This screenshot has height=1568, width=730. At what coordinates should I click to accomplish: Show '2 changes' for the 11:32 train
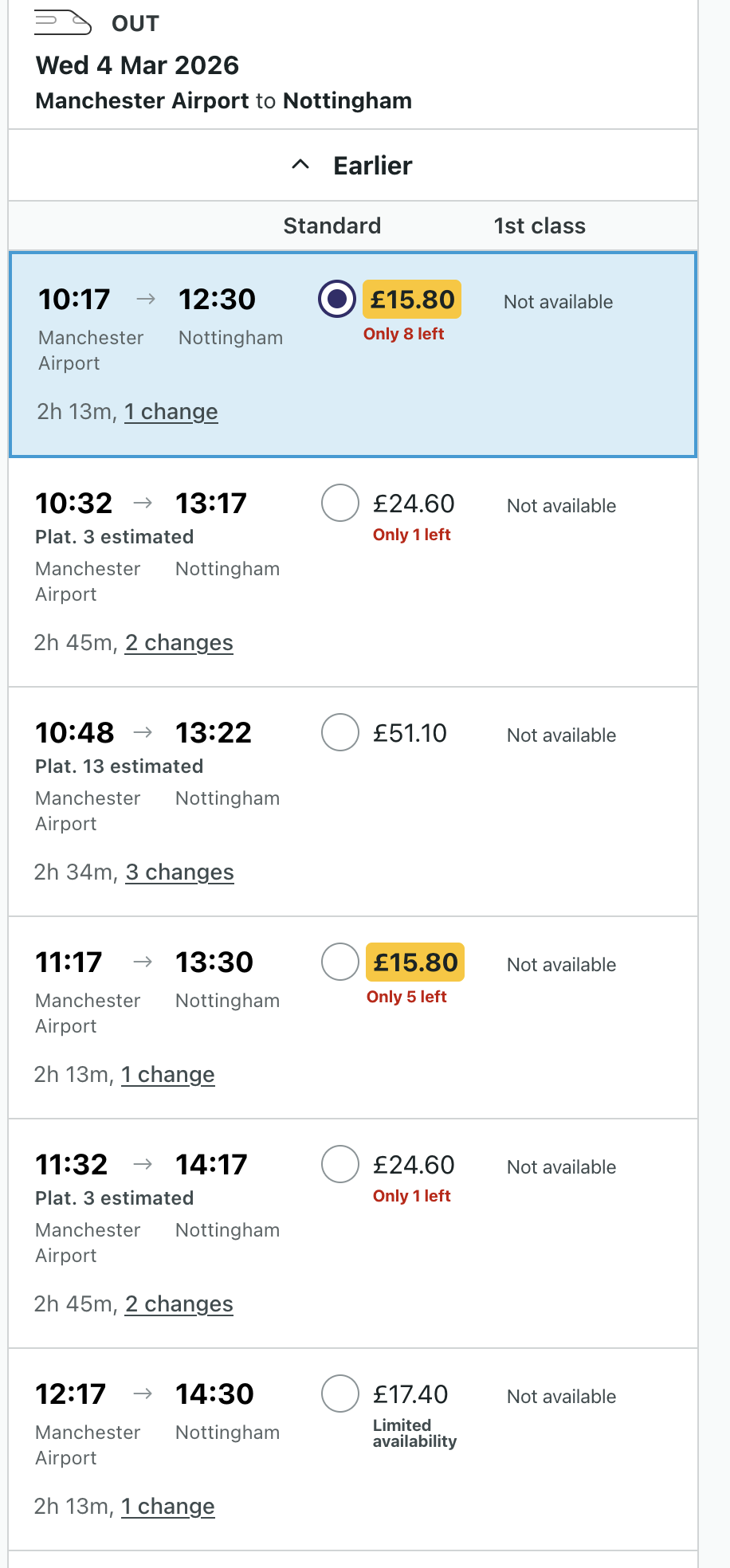[x=179, y=1304]
